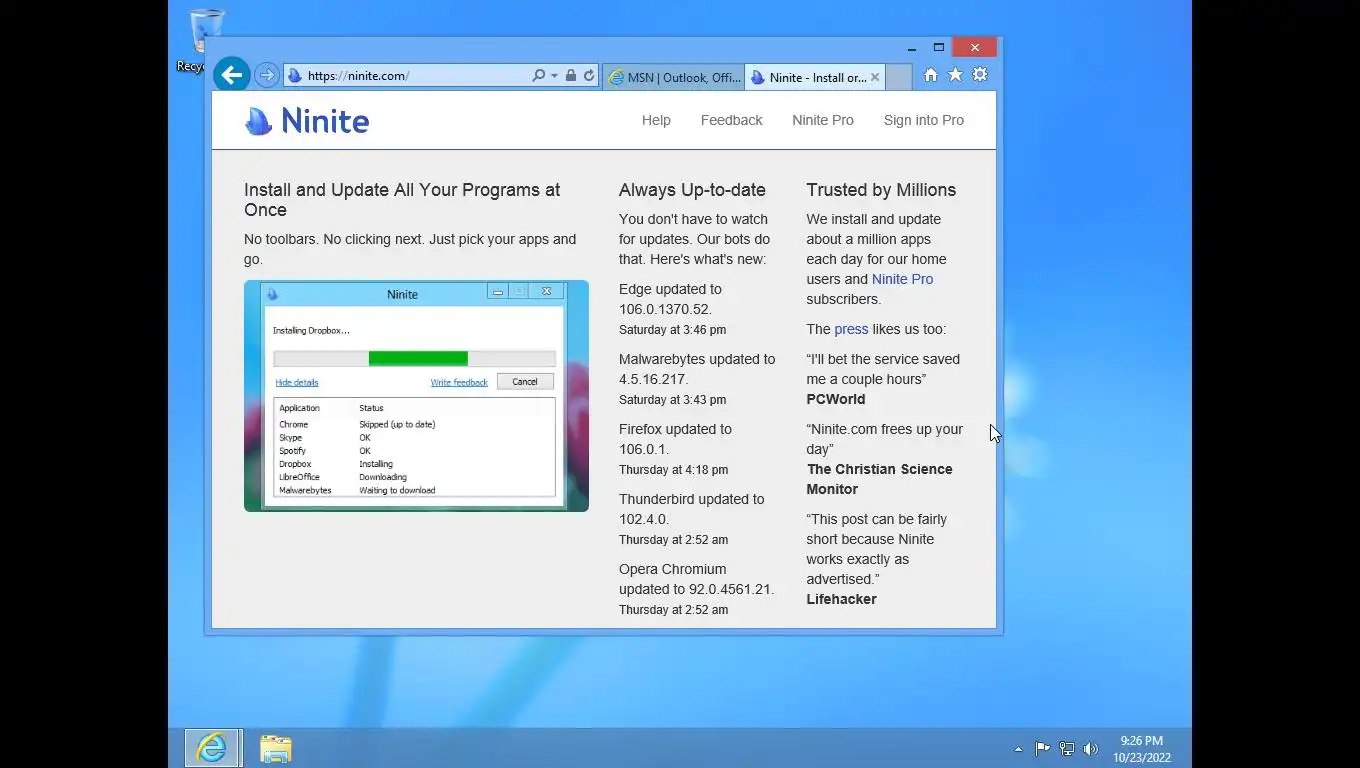Click the browser Forward arrow button

click(x=266, y=75)
